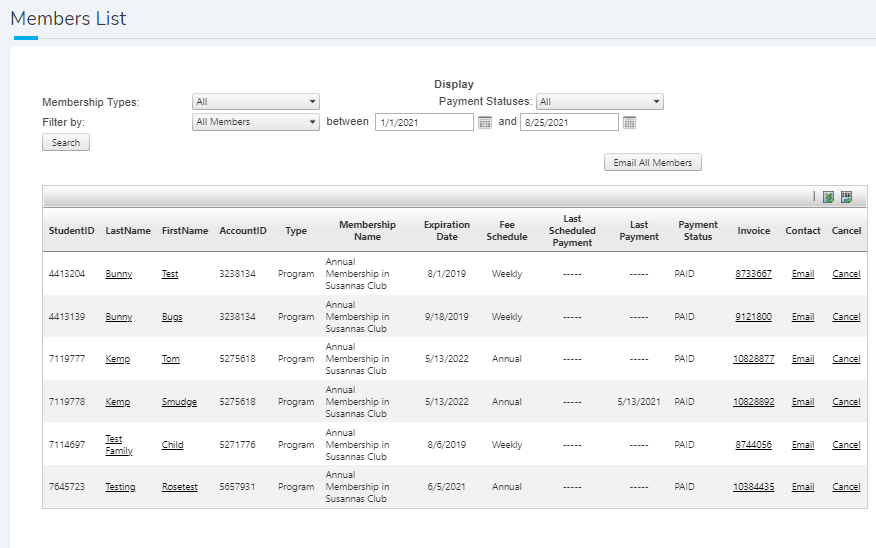Open invoice 10828892
Image resolution: width=876 pixels, height=548 pixels.
(x=754, y=402)
